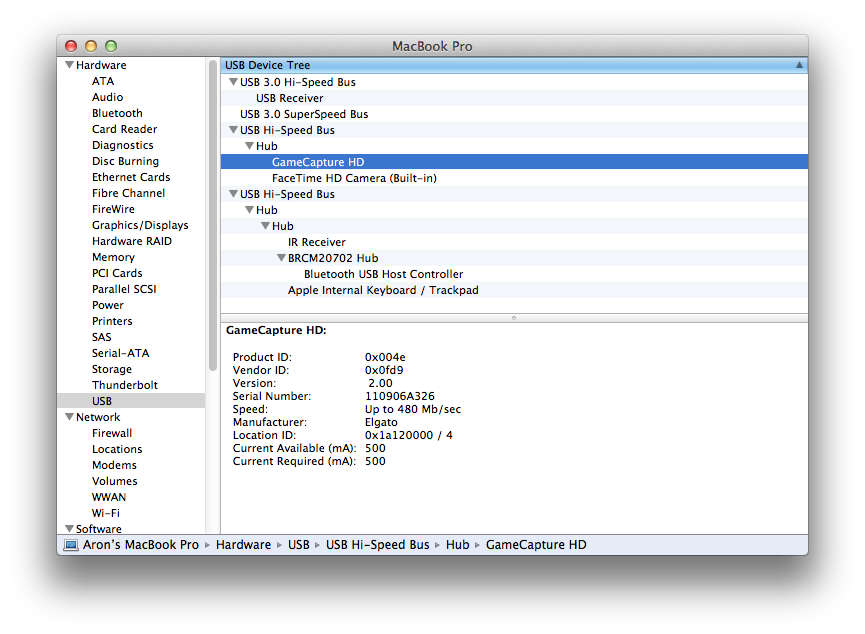865x634 pixels.
Task: Click the Speed value Up to 480 Mb/sec
Action: tap(413, 409)
